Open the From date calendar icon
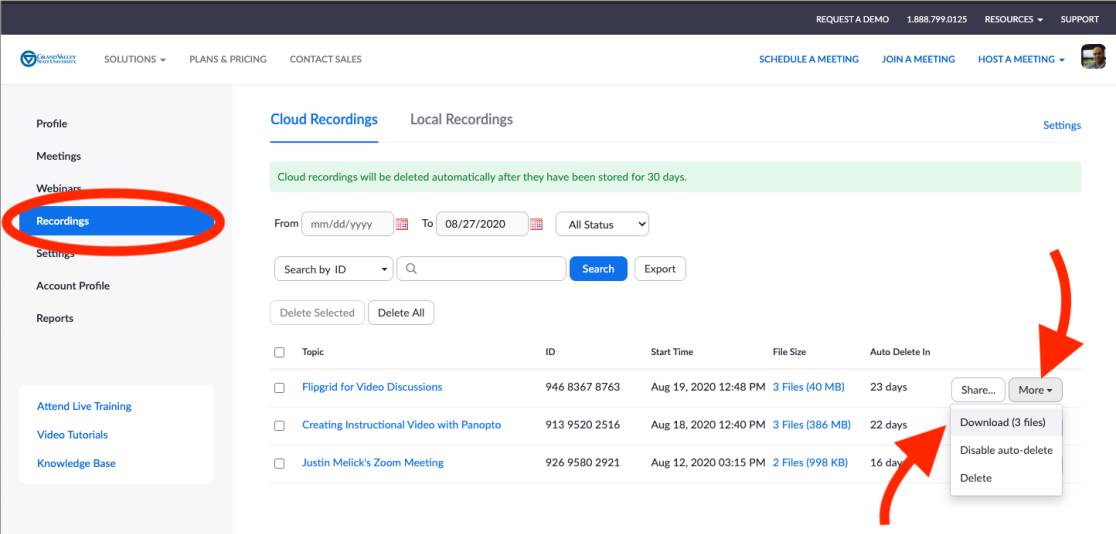1116x534 pixels. coord(402,224)
